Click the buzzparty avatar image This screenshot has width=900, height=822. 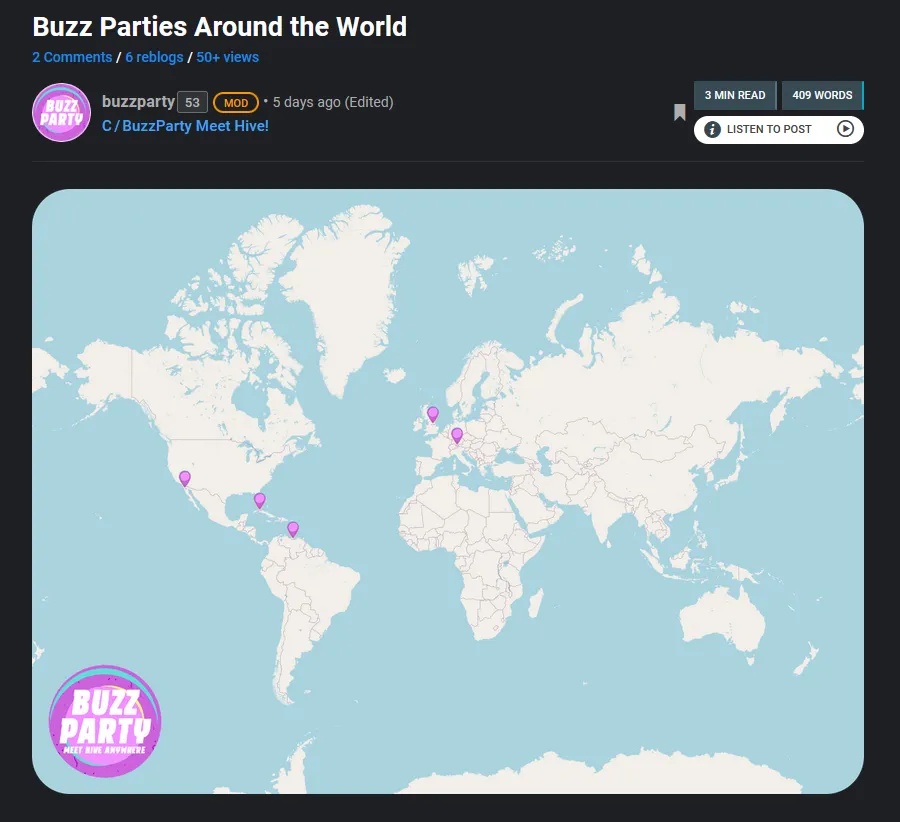[61, 113]
